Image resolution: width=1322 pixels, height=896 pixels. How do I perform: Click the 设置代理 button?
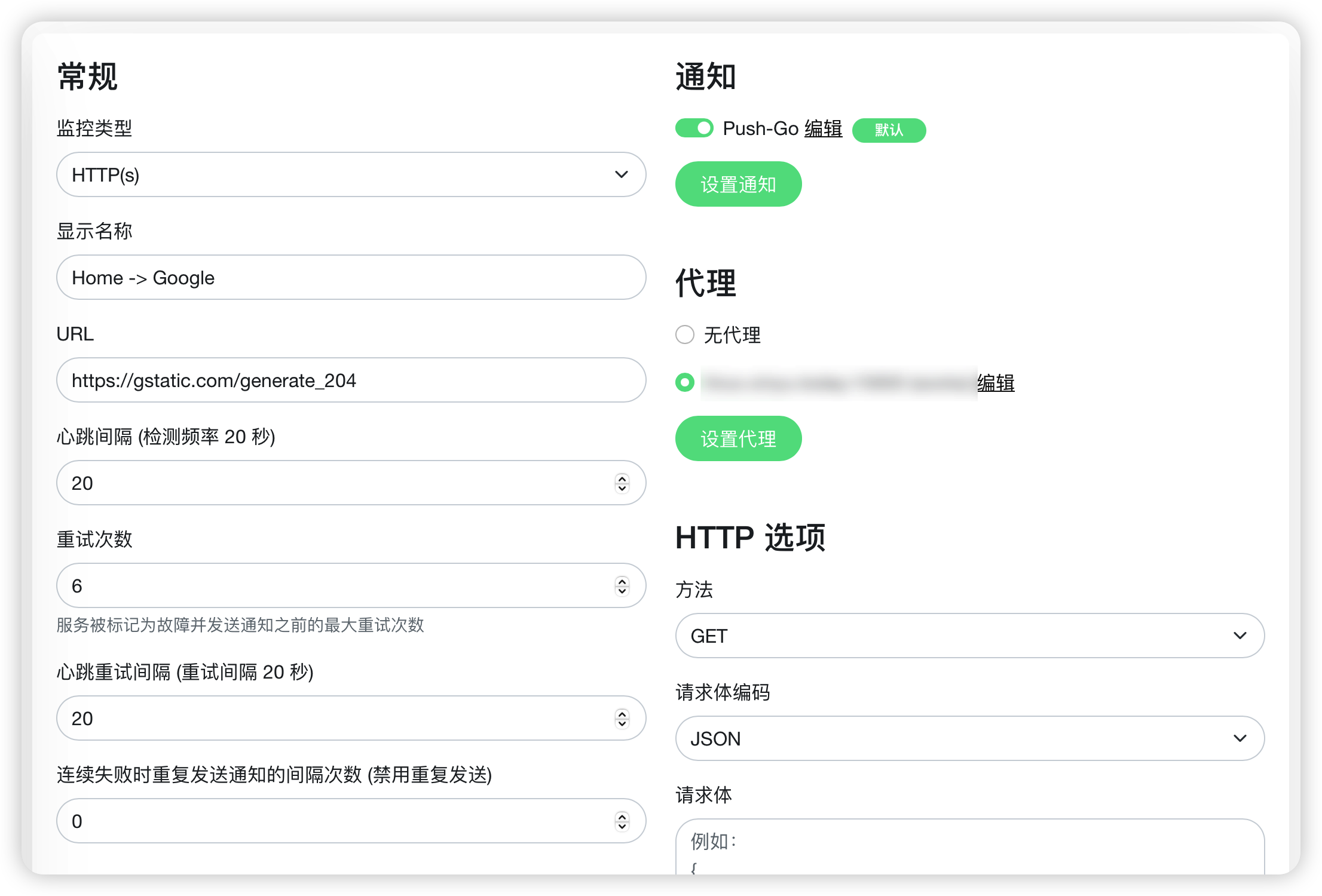click(x=738, y=438)
